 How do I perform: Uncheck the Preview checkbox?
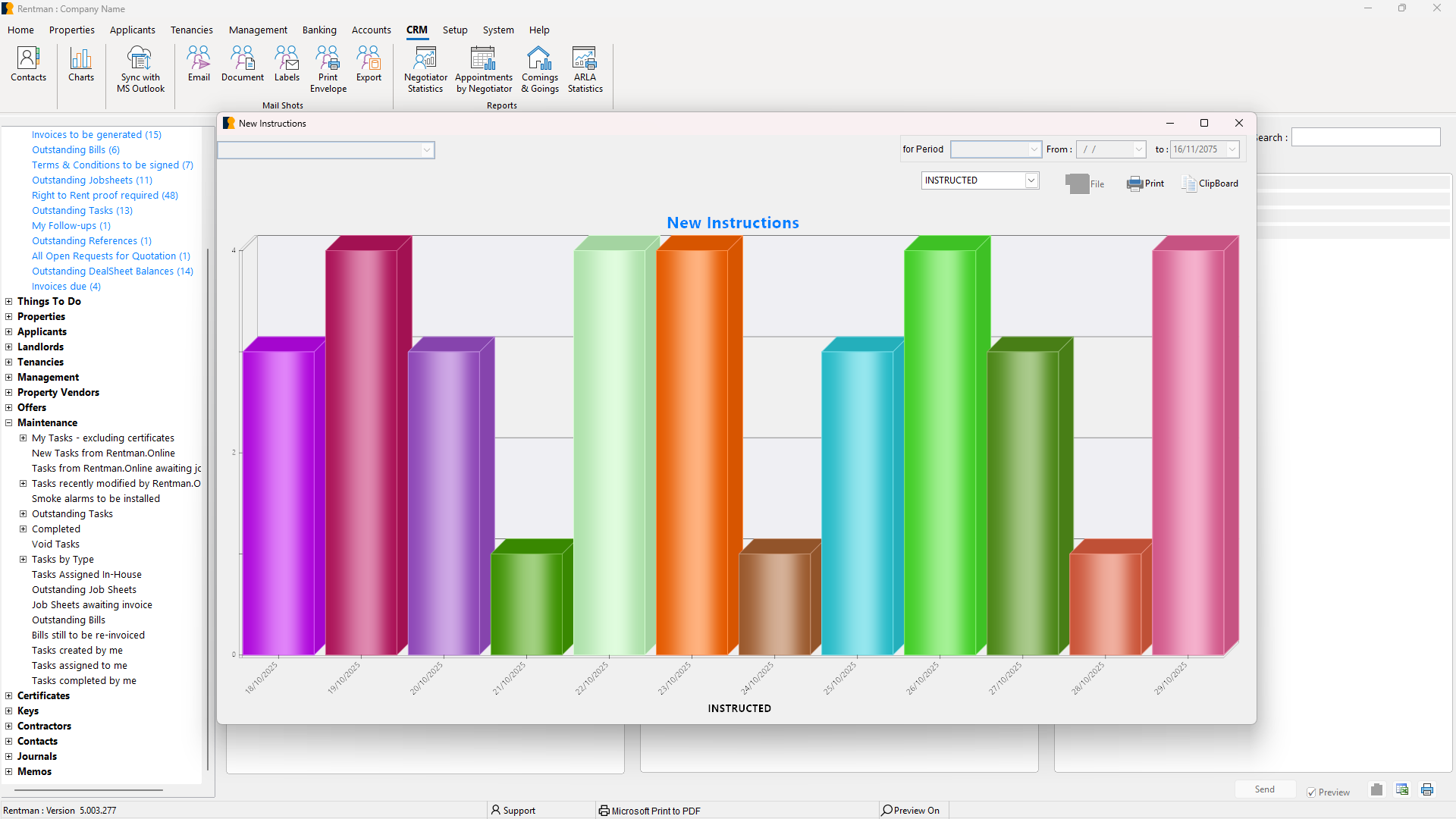click(1311, 792)
